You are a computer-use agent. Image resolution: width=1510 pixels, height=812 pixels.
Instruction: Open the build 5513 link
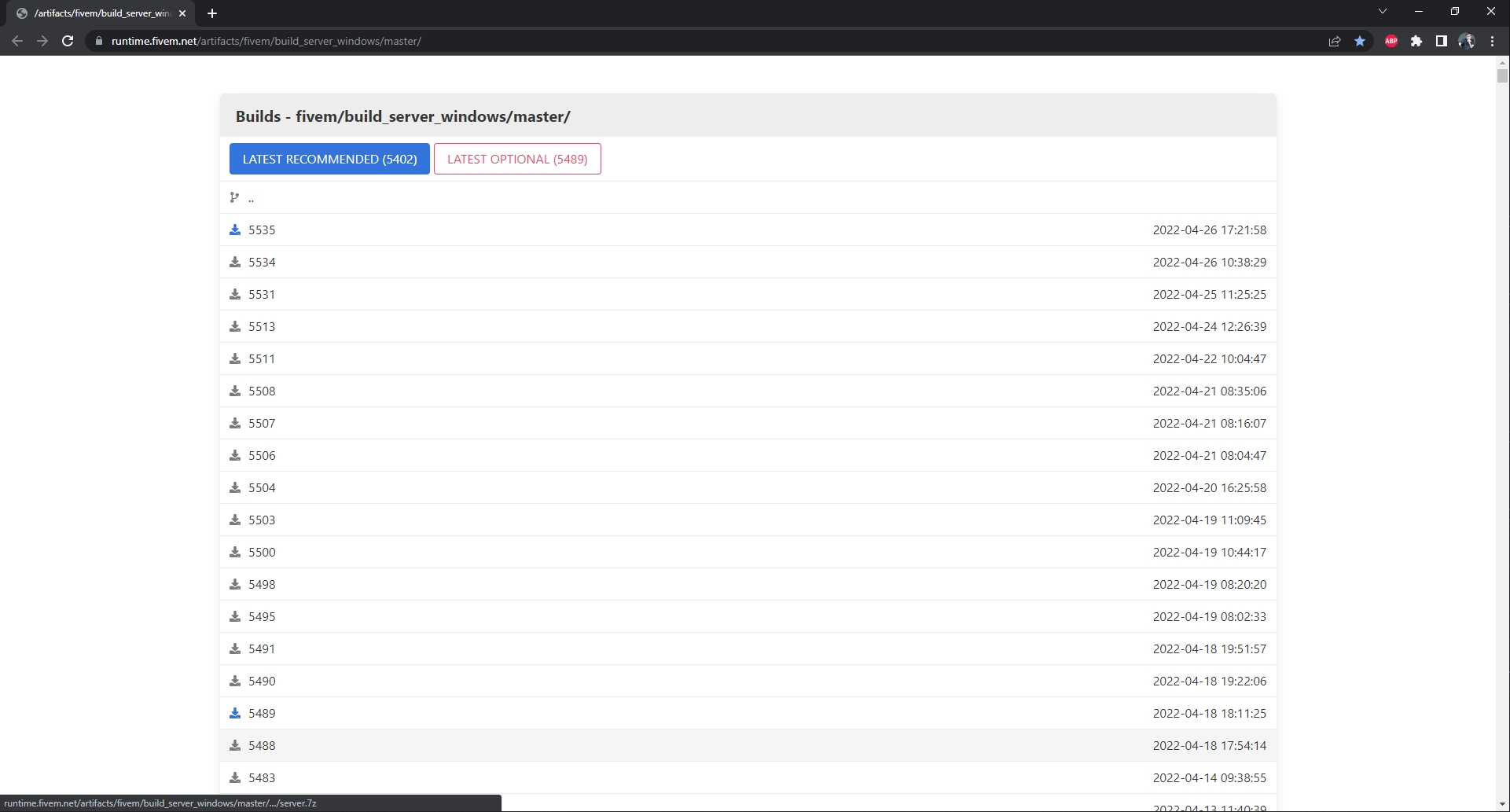point(262,326)
